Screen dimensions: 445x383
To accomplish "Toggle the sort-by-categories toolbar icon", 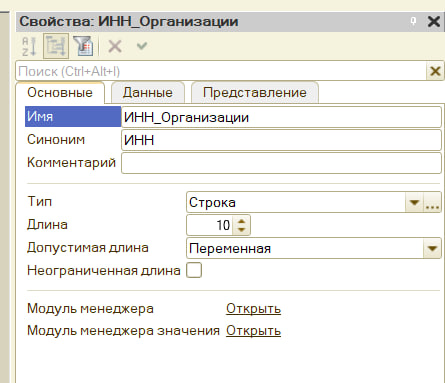I will 56,46.
